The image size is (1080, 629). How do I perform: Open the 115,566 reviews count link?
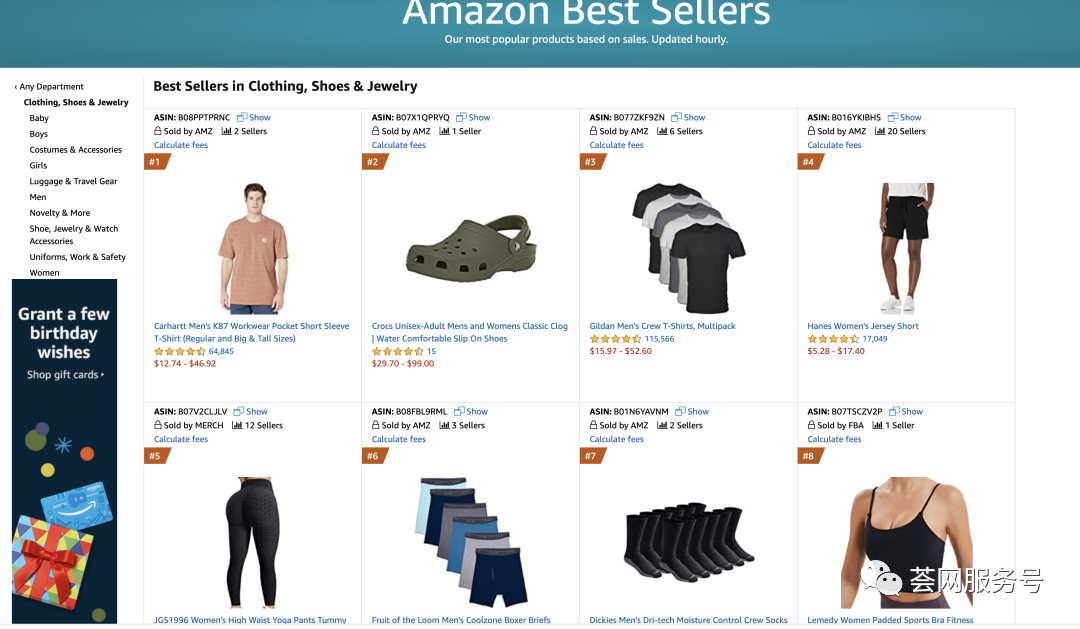coord(659,339)
